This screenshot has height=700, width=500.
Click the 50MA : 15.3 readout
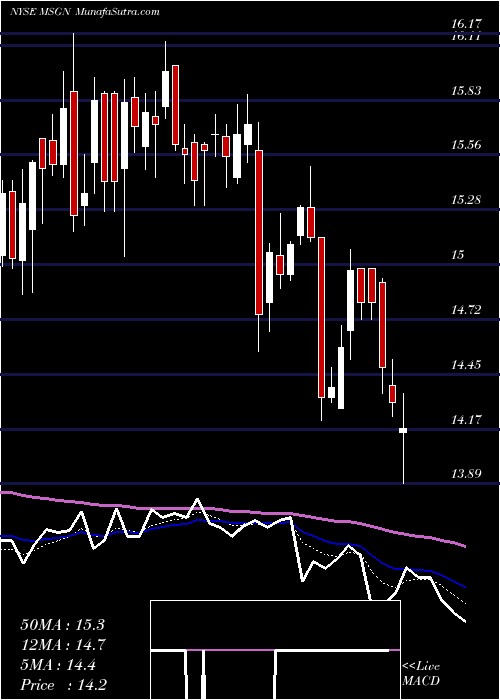62,625
